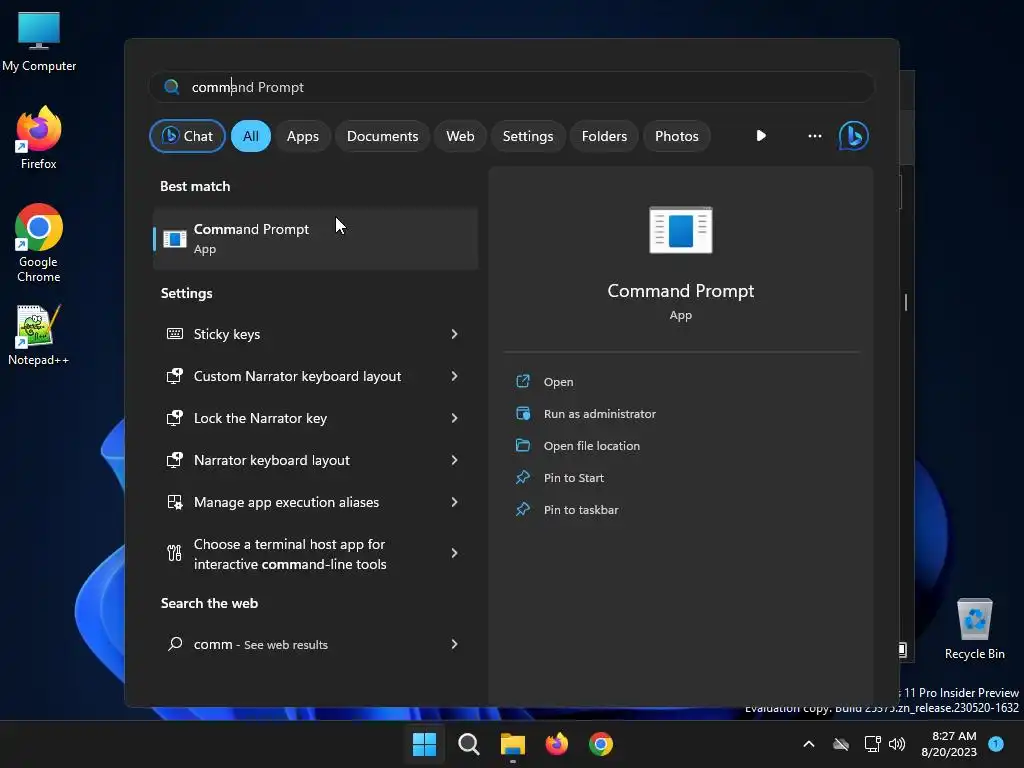
Task: Open Firefox from the taskbar
Action: [x=557, y=744]
